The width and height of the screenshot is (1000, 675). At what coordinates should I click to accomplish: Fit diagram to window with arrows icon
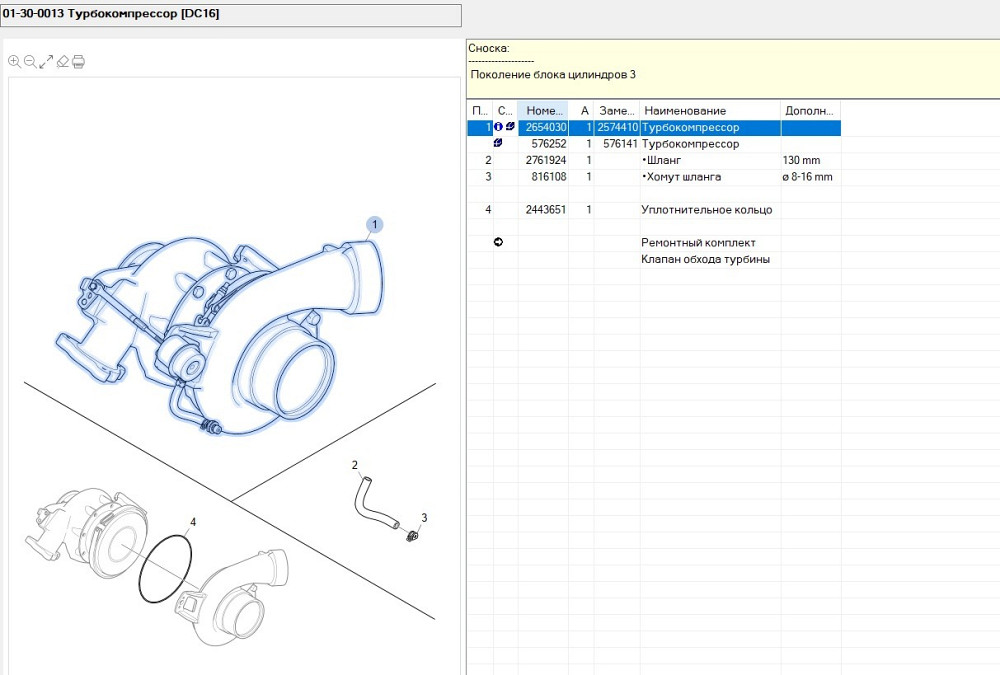pos(46,61)
